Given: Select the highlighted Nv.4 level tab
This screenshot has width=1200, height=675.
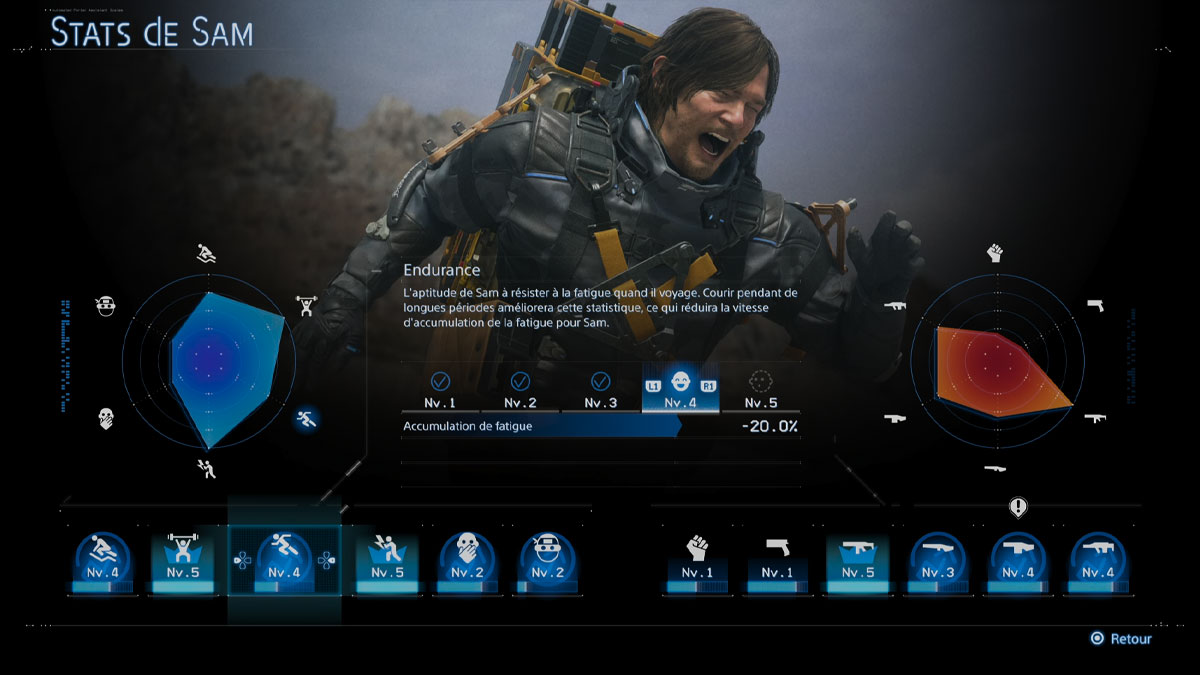Looking at the screenshot, I should 680,388.
